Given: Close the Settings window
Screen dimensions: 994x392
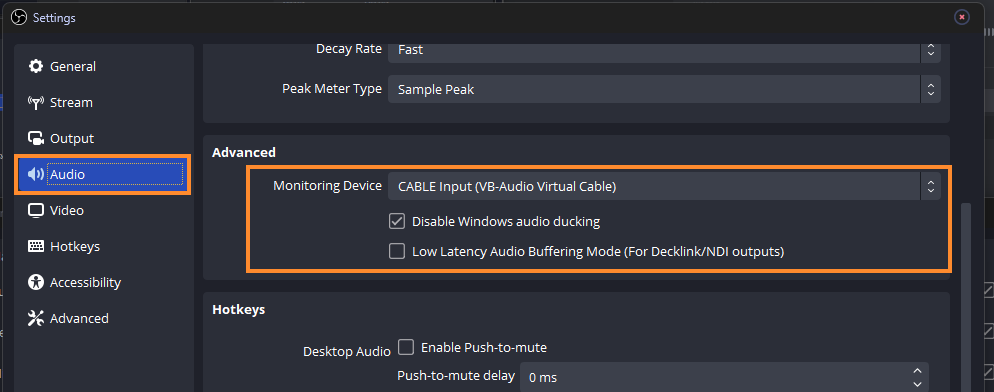Looking at the screenshot, I should 962,17.
